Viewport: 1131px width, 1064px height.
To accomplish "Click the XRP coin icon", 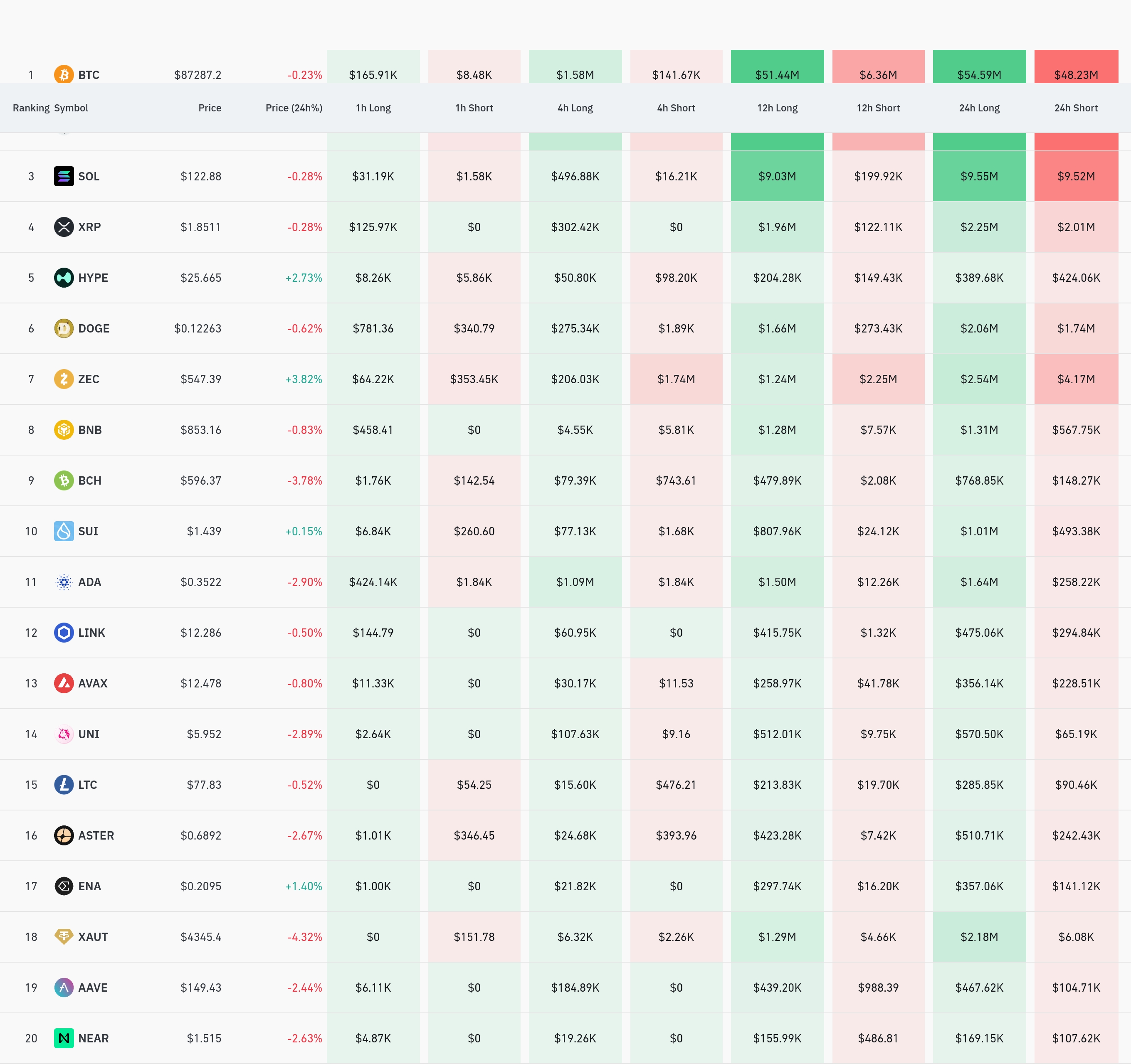I will click(x=64, y=227).
